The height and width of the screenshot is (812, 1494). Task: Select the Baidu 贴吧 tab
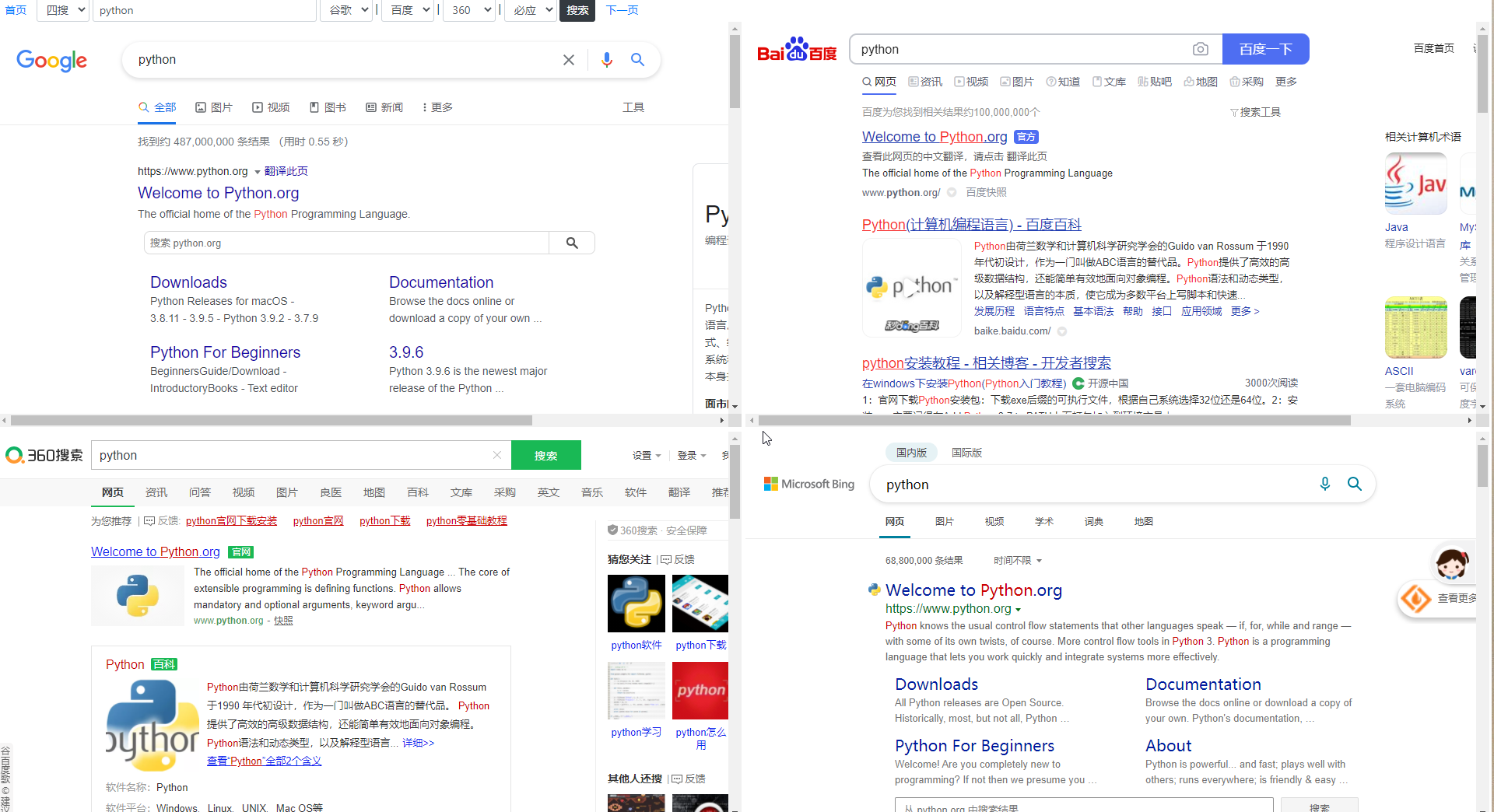pyautogui.click(x=1155, y=82)
